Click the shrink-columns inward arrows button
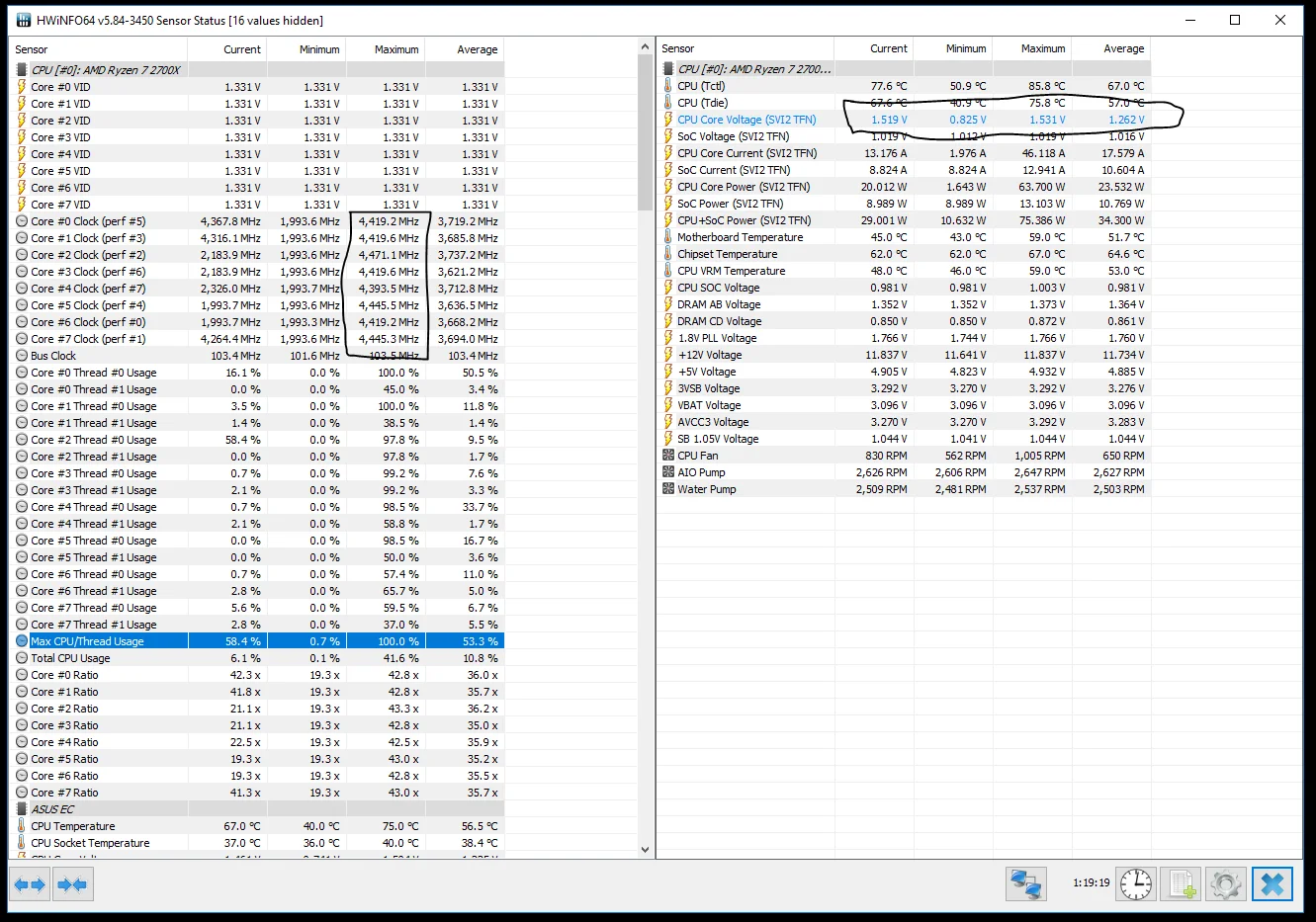1316x922 pixels. click(72, 884)
